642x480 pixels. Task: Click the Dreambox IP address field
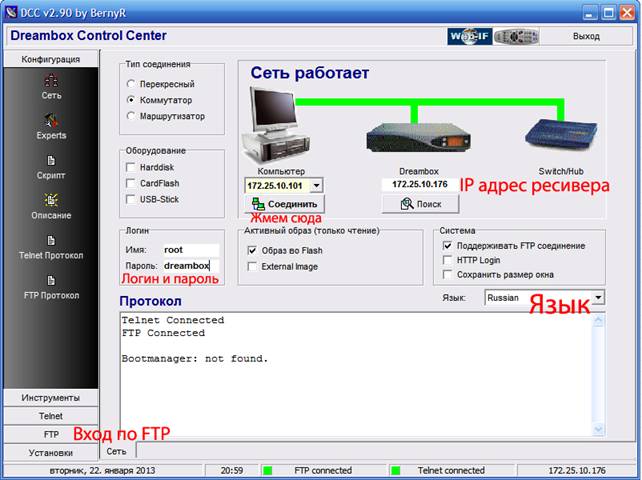click(x=420, y=184)
